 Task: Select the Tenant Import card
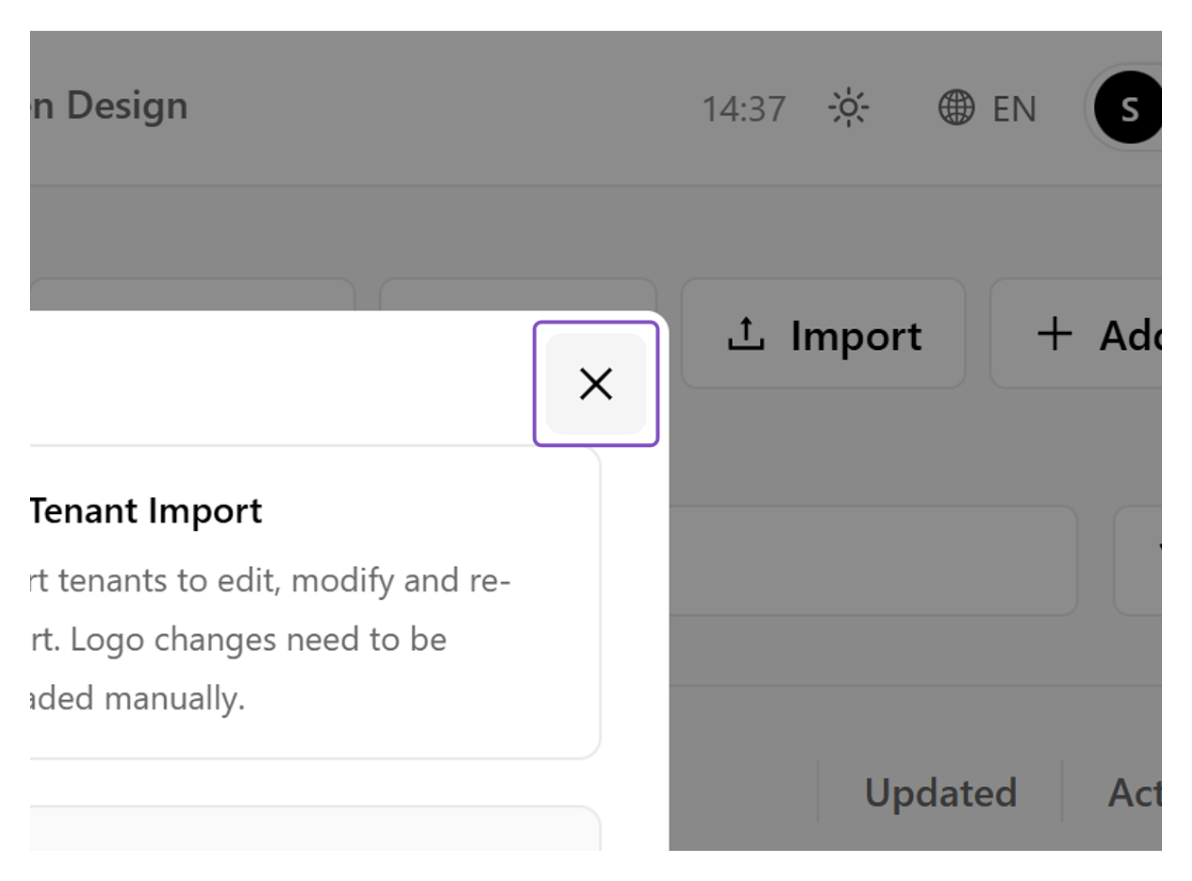point(315,602)
